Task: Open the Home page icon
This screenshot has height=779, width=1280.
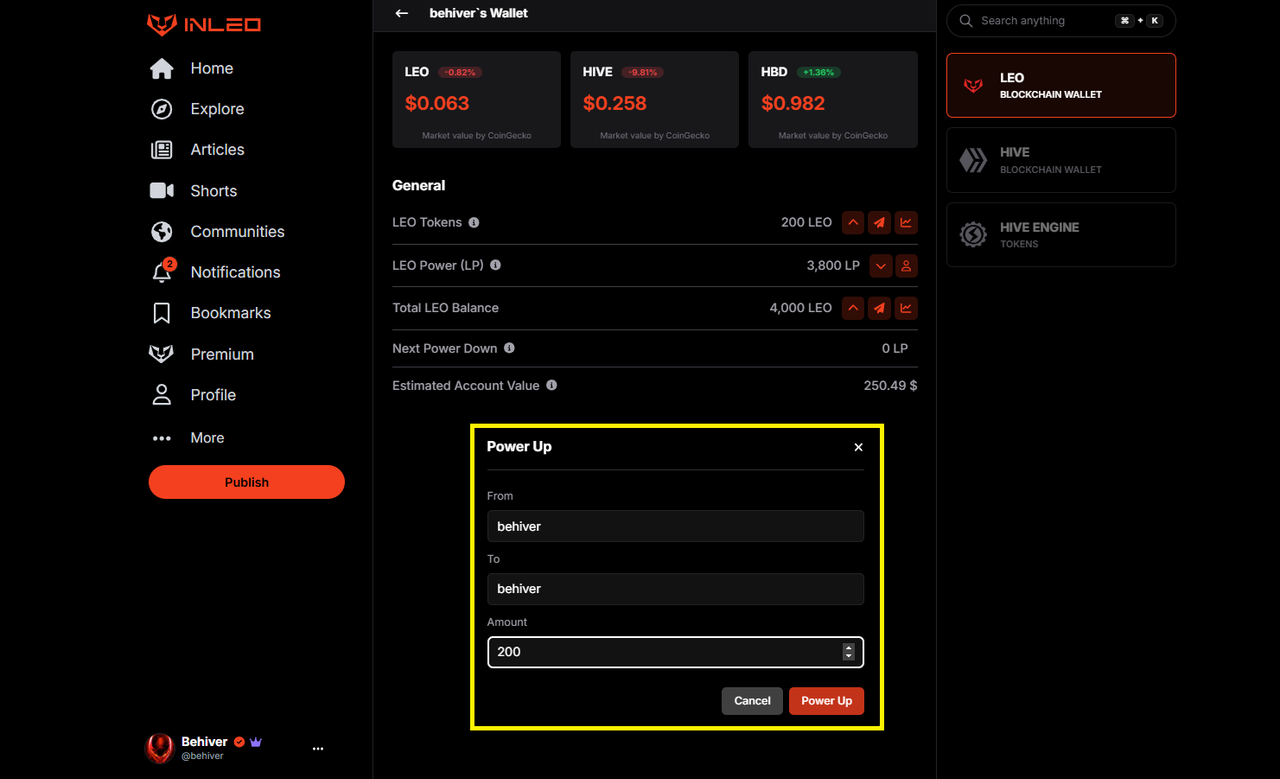Action: click(161, 68)
